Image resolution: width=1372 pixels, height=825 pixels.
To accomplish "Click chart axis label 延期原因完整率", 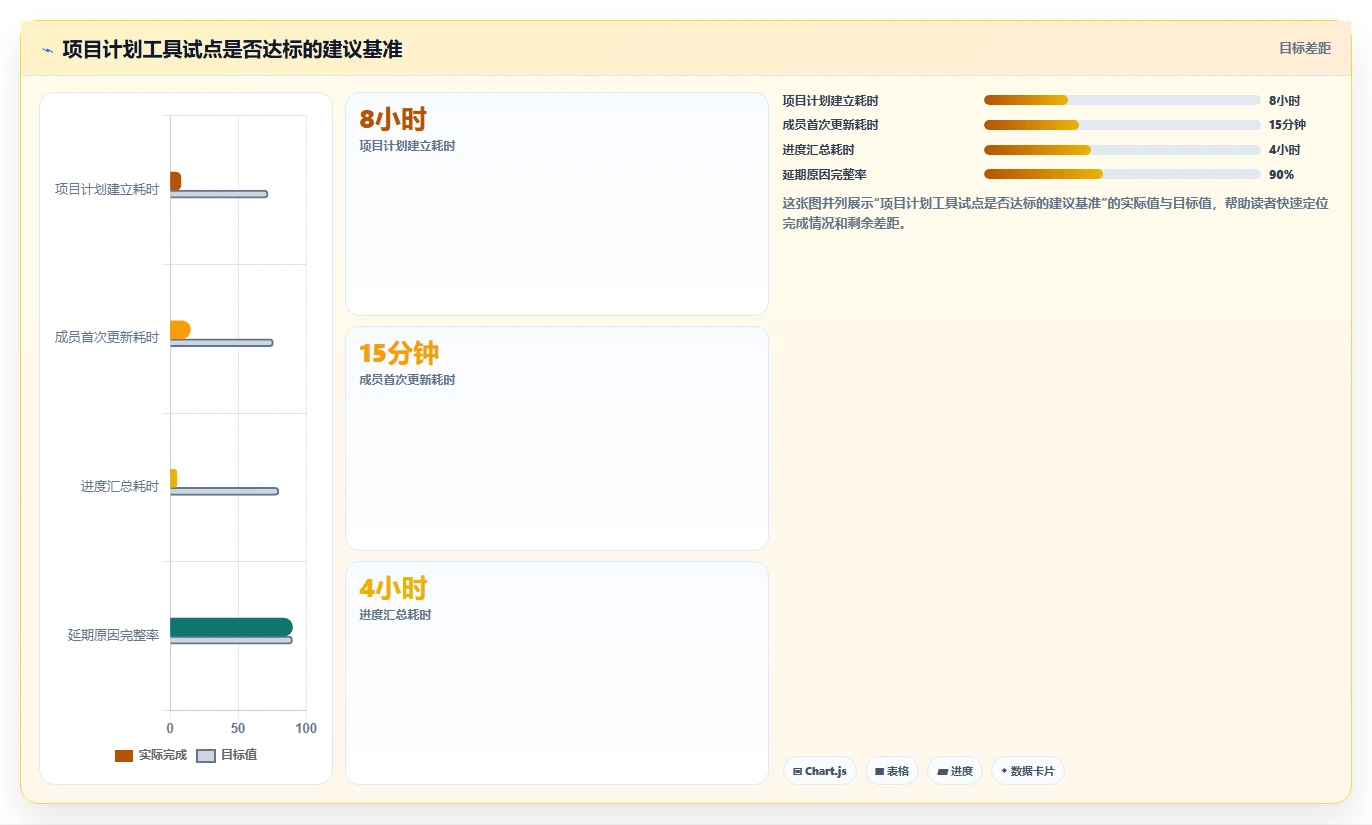I will tap(114, 635).
